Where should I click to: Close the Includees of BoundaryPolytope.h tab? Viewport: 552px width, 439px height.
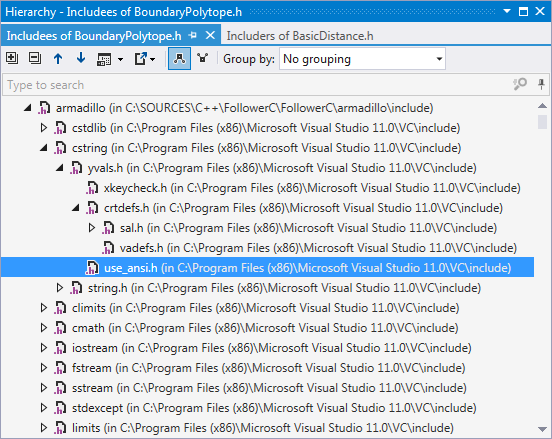coord(210,35)
